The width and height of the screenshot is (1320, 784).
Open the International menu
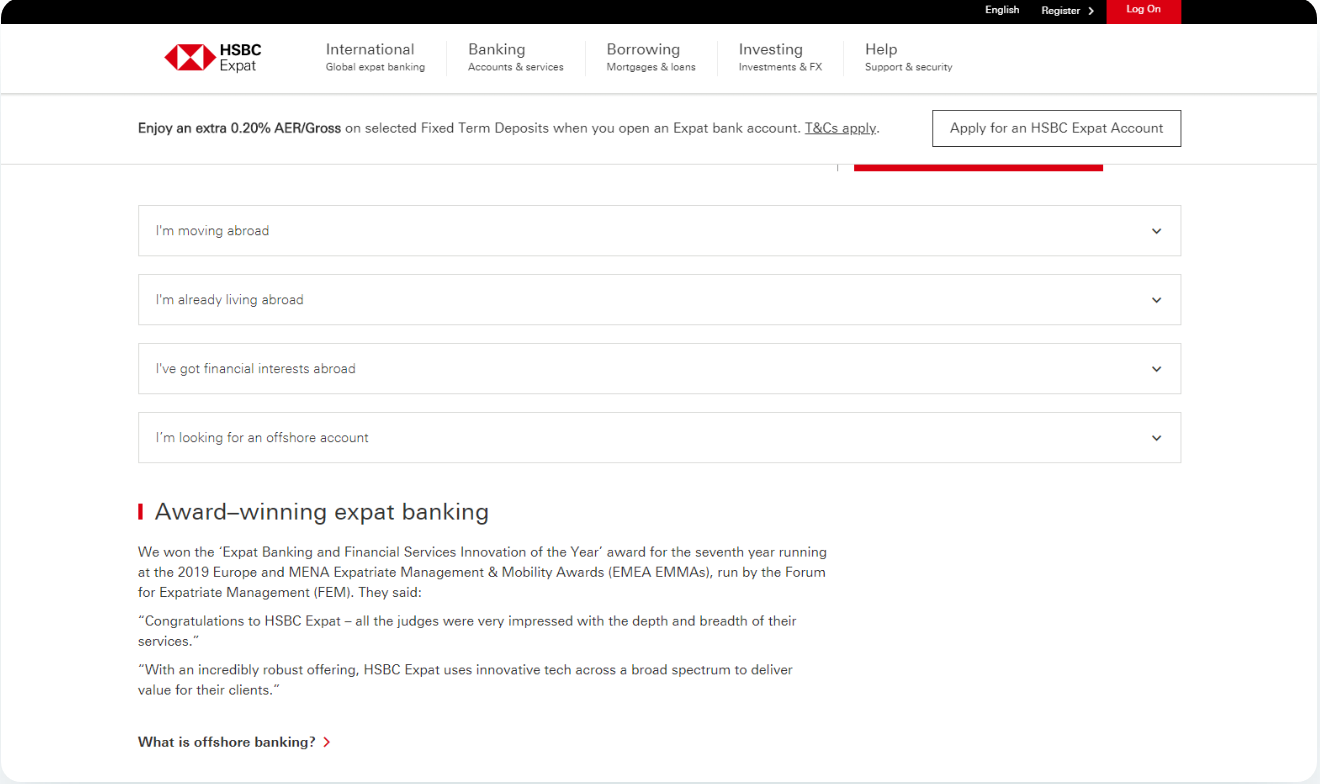(x=375, y=57)
